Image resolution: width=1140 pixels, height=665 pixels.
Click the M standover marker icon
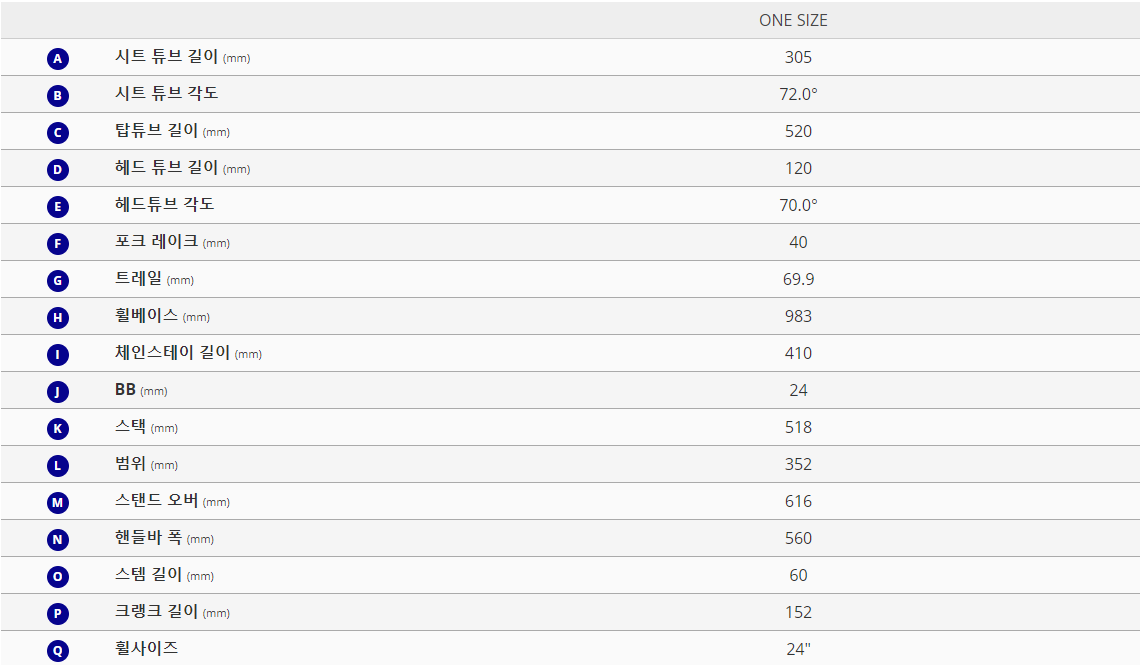(x=58, y=503)
